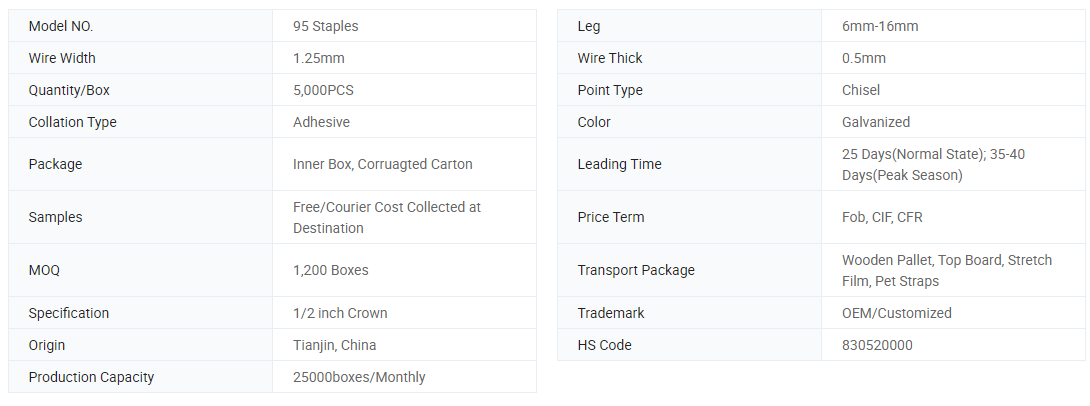Click the Model NO. label cell
Screen dimensions: 1090x406
click(x=140, y=26)
